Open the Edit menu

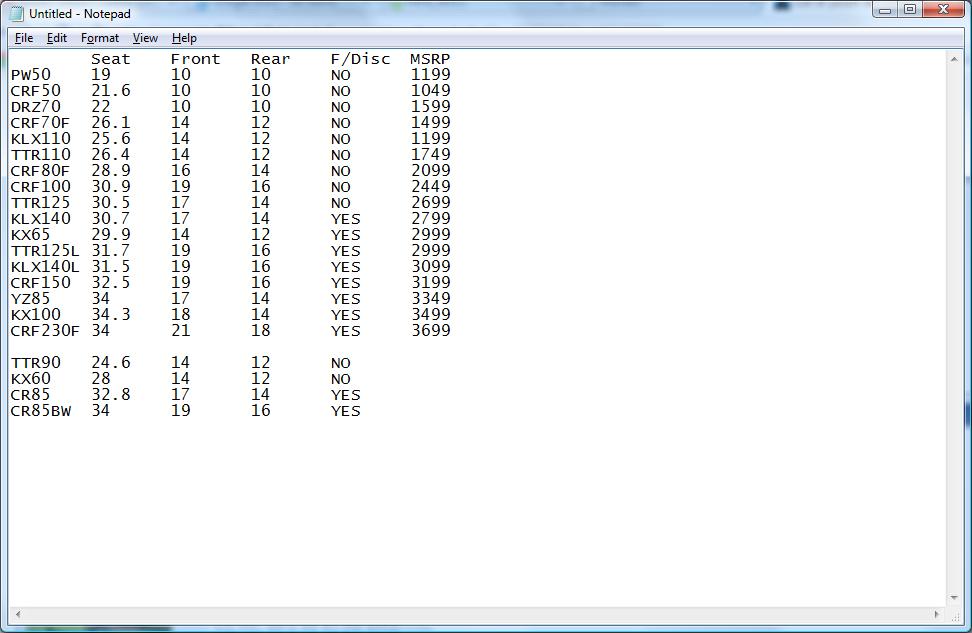coord(56,38)
